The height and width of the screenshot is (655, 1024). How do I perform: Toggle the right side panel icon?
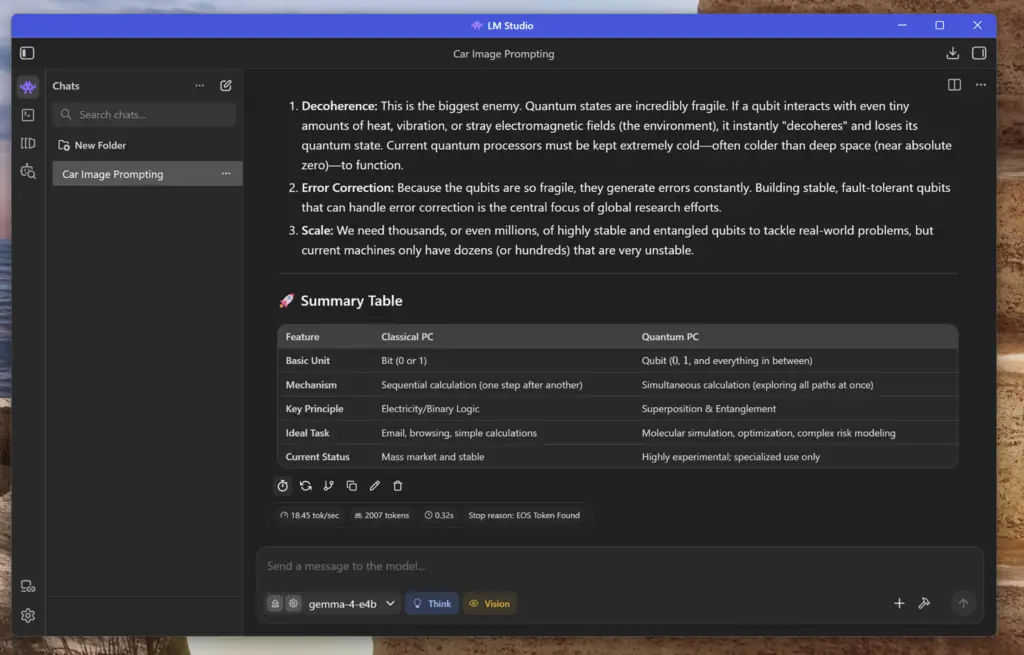click(x=979, y=53)
